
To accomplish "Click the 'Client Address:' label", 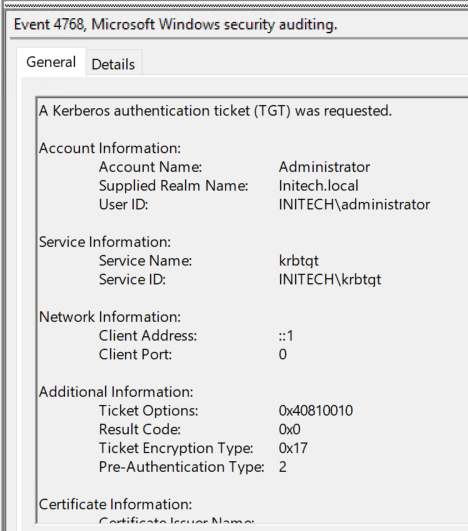I will pyautogui.click(x=148, y=336).
